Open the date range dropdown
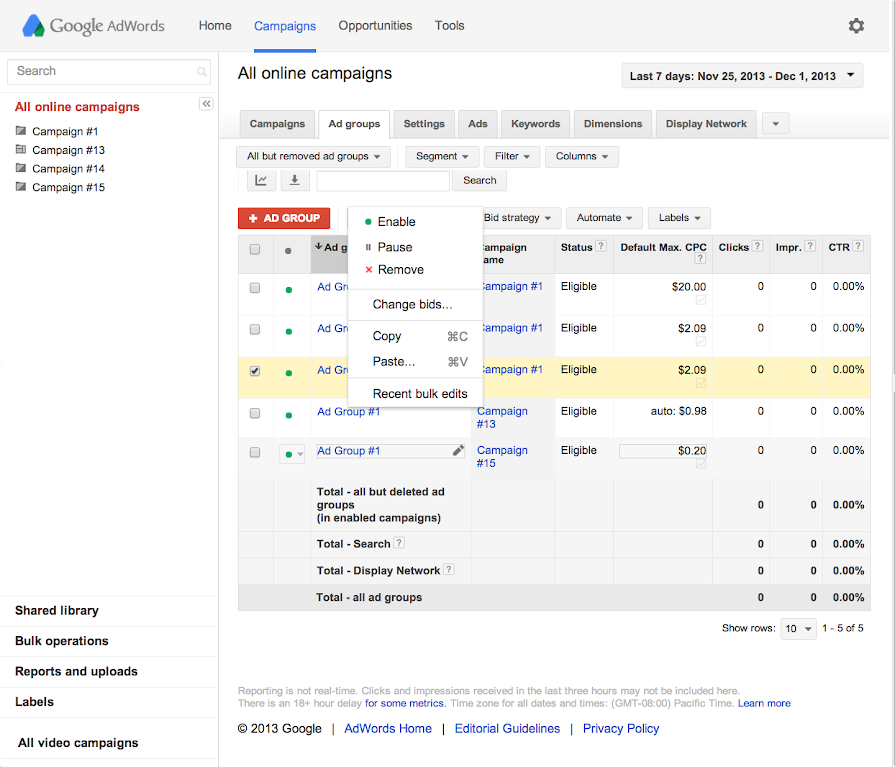 (x=741, y=76)
